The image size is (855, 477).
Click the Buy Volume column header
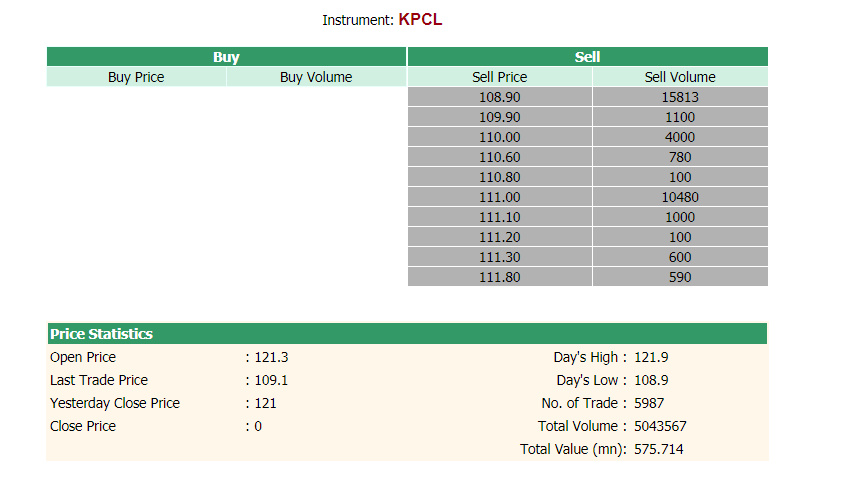coord(316,77)
